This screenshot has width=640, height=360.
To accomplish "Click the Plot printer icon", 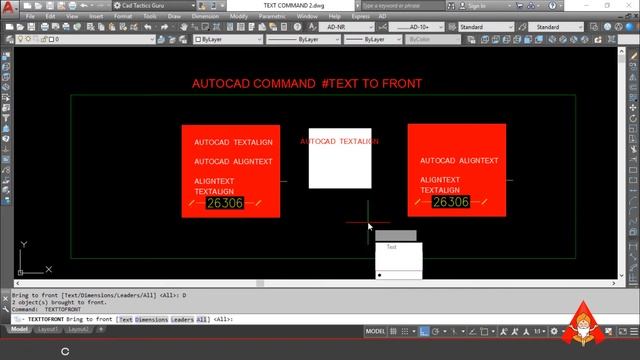I will tap(44, 27).
